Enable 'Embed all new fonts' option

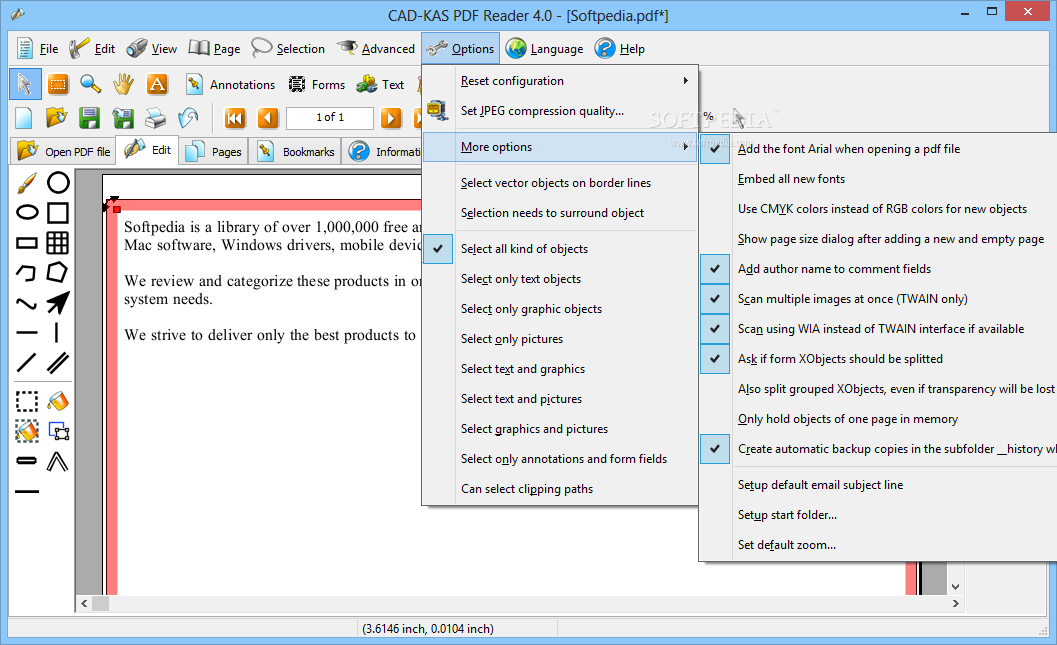878,179
